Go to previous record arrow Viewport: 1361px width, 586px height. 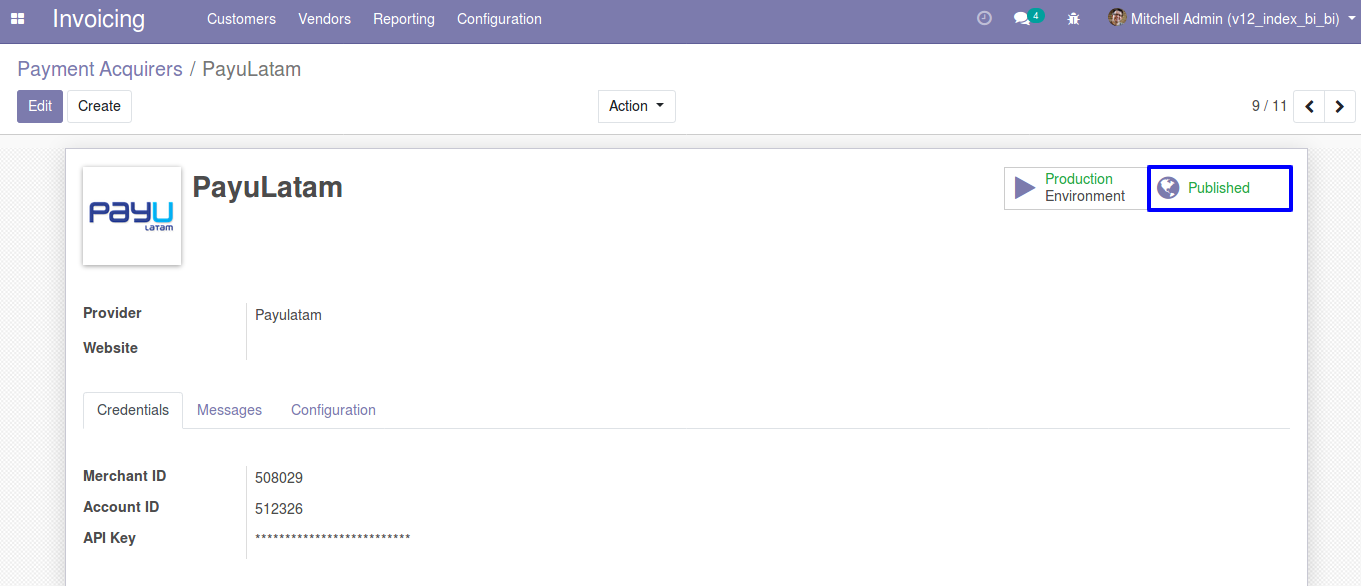pos(1309,106)
